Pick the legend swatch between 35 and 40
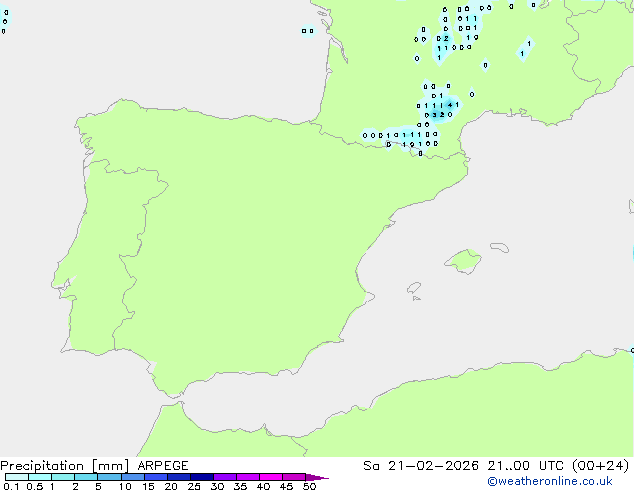This screenshot has height=490, width=634. point(248,477)
